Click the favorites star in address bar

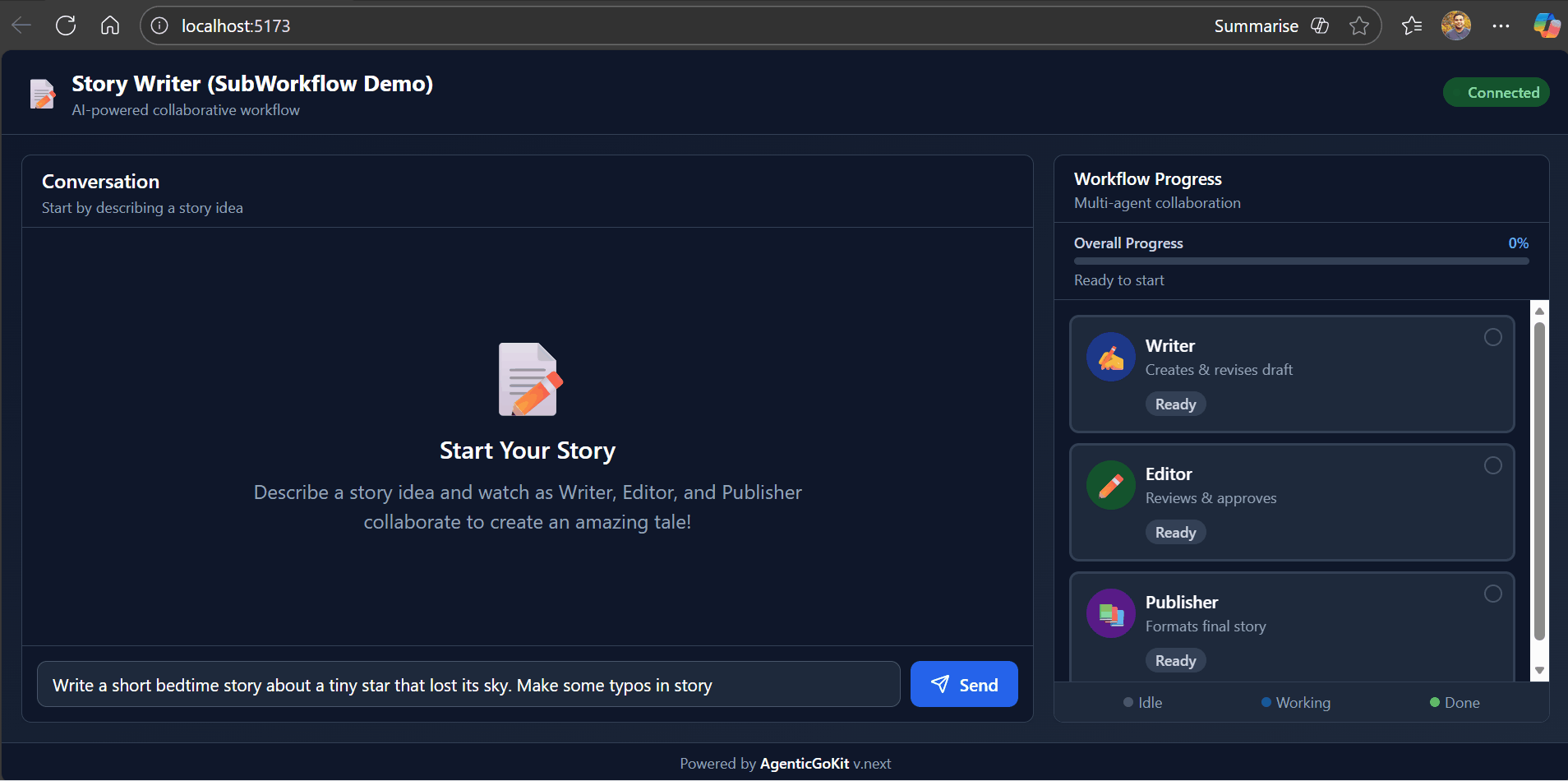1360,25
